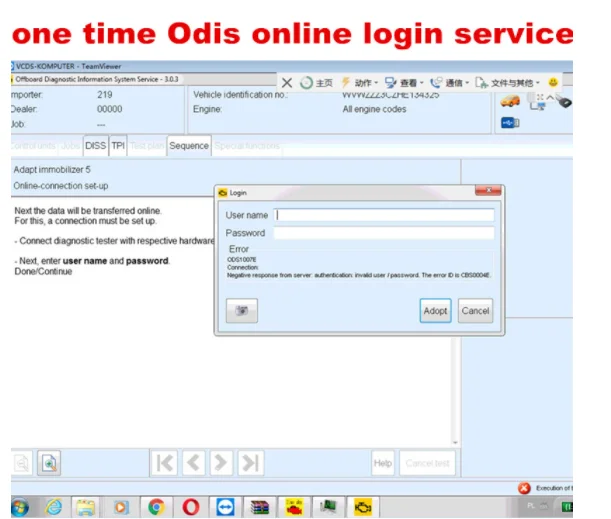Close the Login dialog with red X

coord(488,190)
